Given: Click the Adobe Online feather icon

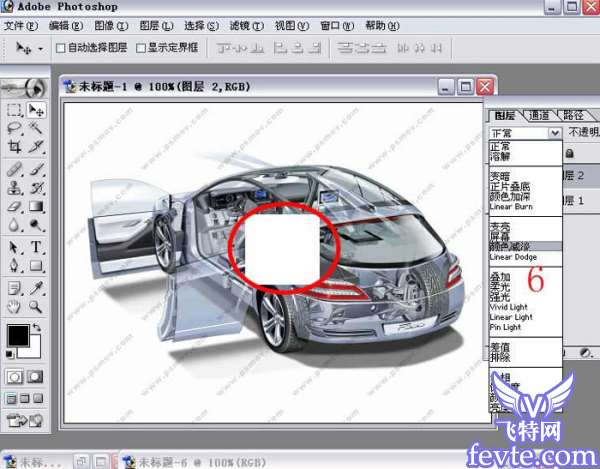Looking at the screenshot, I should click(x=25, y=88).
